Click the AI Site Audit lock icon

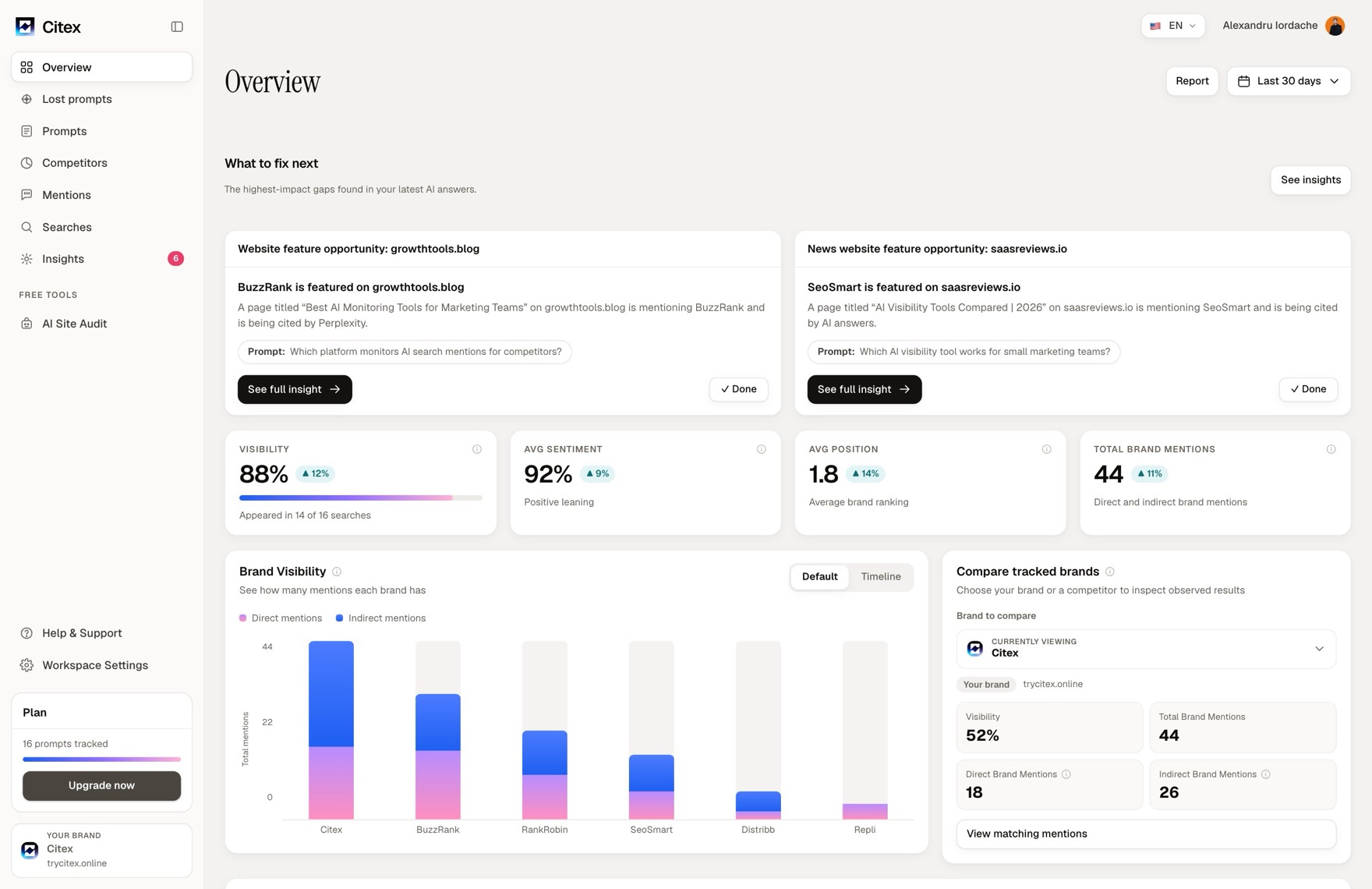coord(27,324)
